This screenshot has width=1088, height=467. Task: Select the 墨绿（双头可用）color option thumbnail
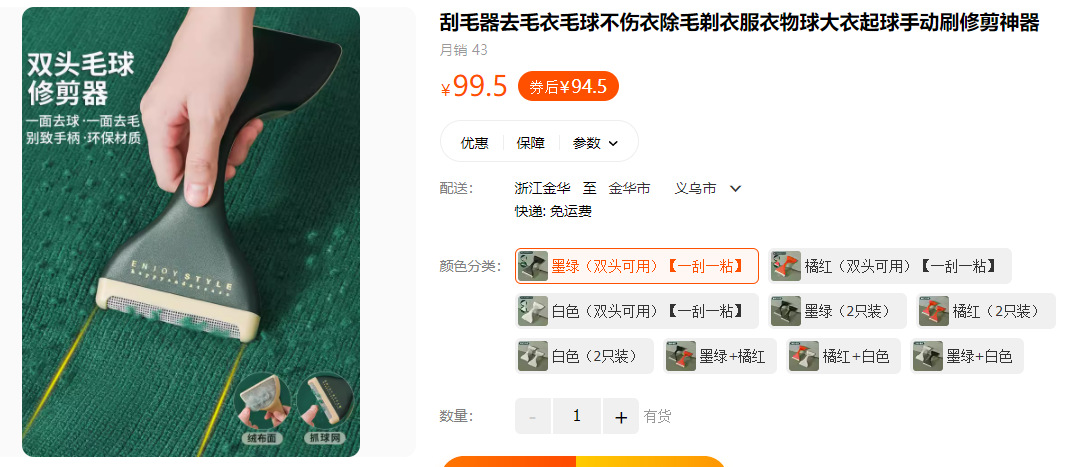(x=533, y=266)
